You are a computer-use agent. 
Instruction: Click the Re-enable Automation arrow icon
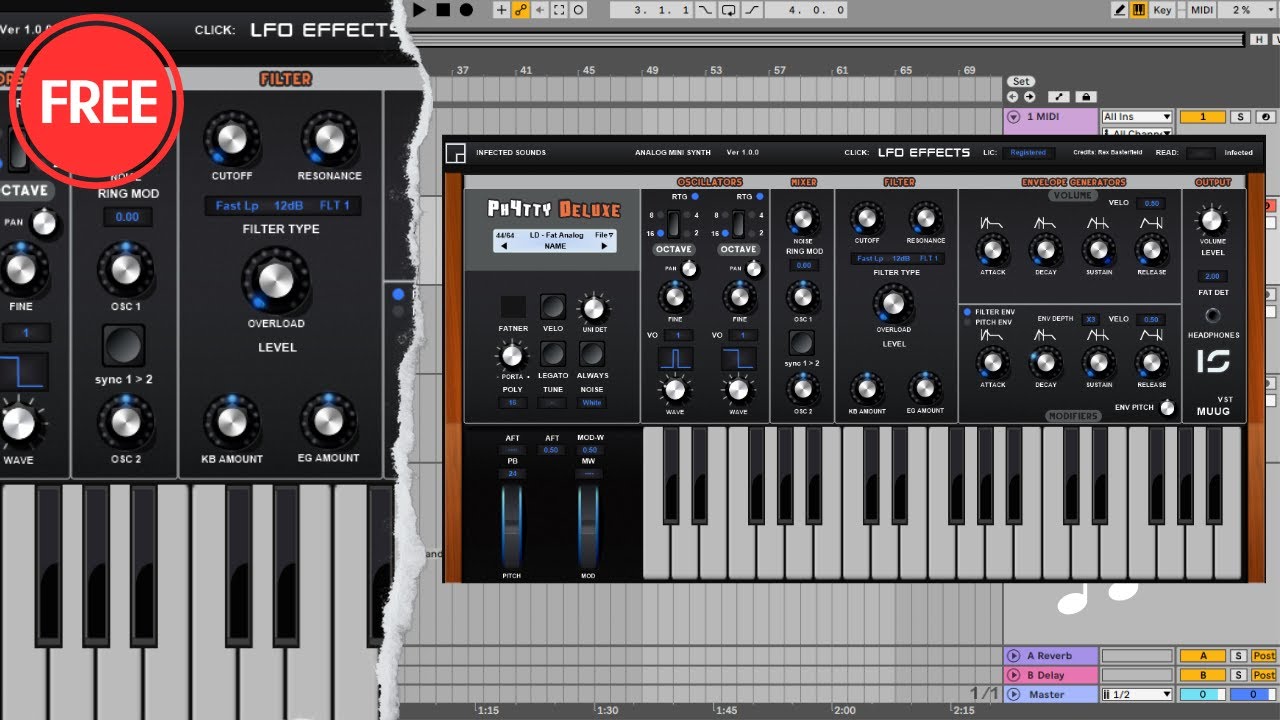tap(540, 10)
